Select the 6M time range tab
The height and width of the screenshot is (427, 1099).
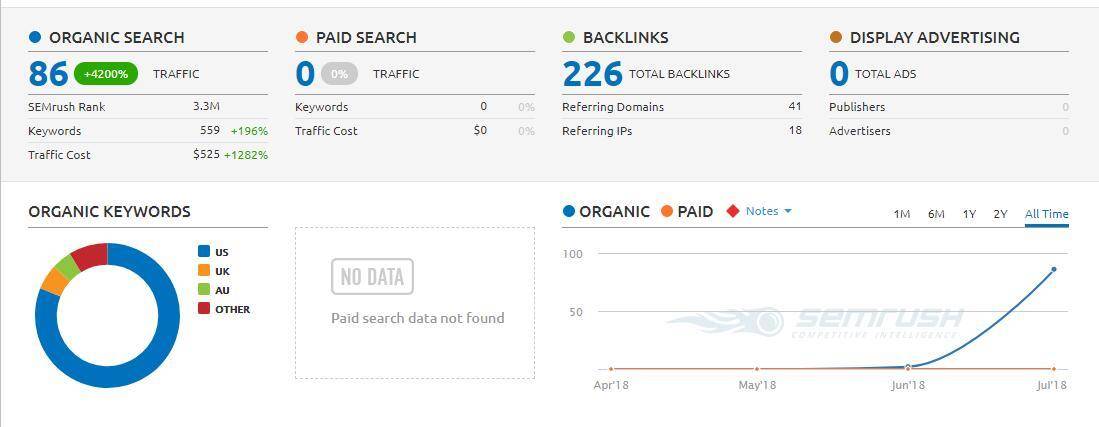coord(936,214)
